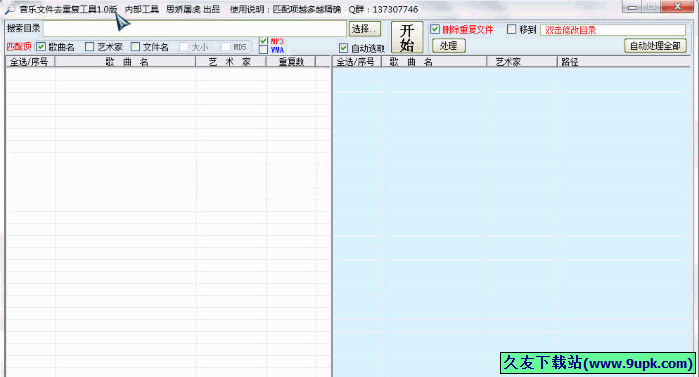Image resolution: width=699 pixels, height=377 pixels.
Task: Click the 选择.. browse button
Action: coord(365,29)
